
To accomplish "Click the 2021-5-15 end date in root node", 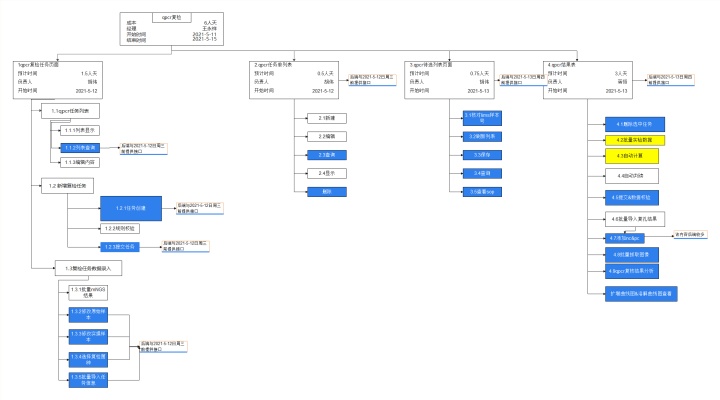I will [x=204, y=39].
